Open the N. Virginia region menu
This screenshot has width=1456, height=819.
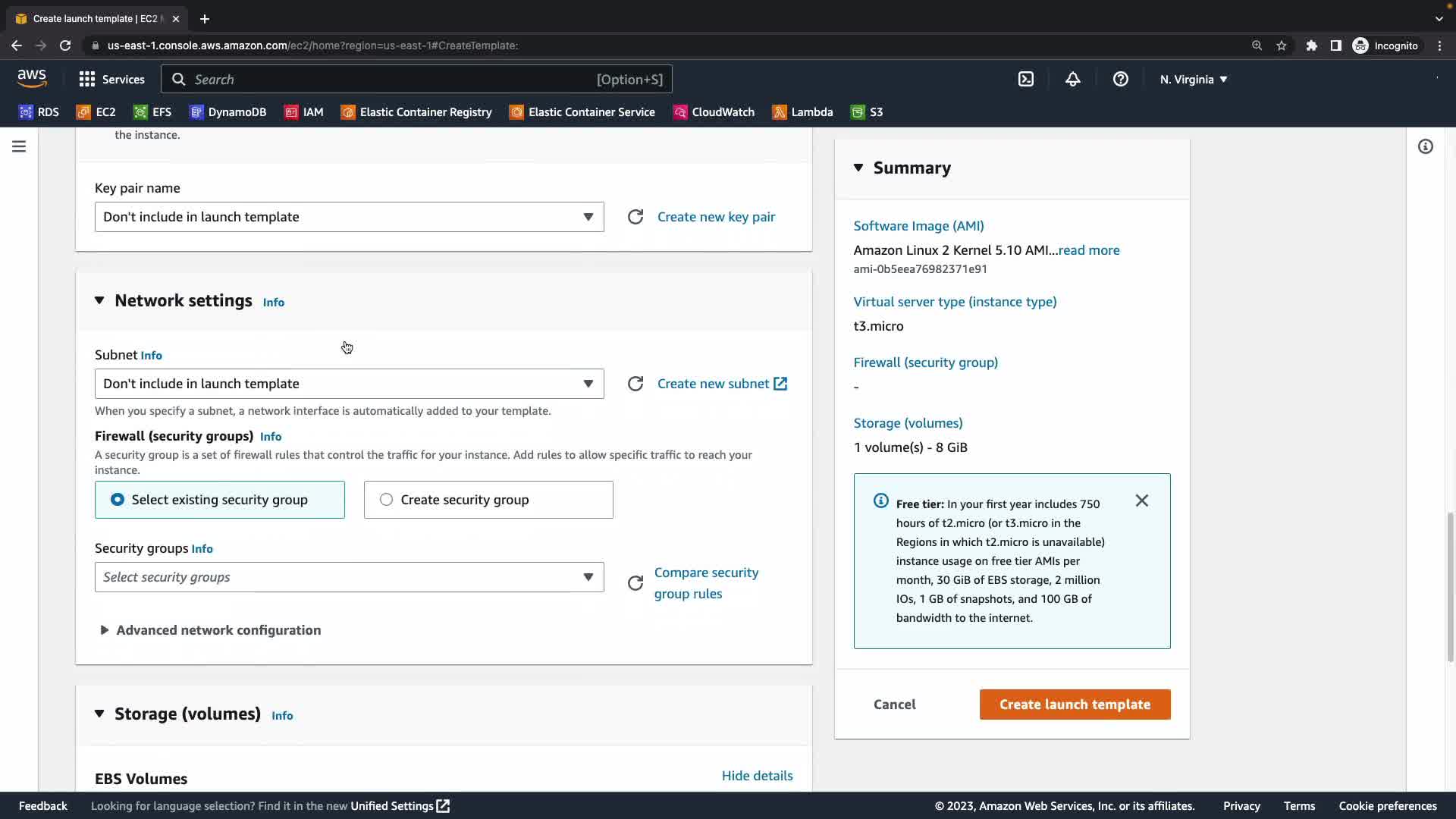tap(1193, 79)
